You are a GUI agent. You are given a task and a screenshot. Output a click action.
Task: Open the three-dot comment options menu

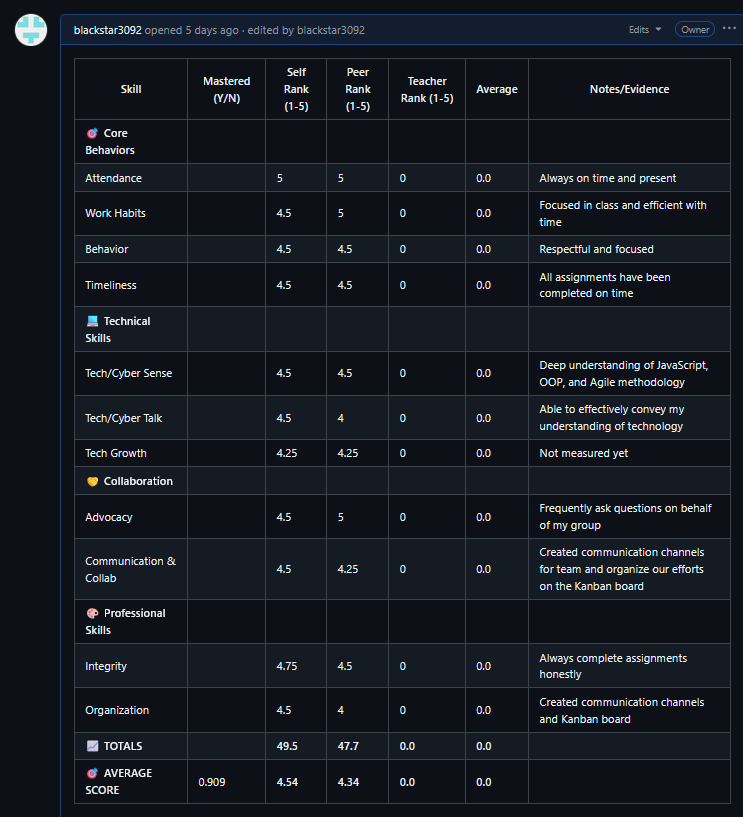(x=729, y=29)
